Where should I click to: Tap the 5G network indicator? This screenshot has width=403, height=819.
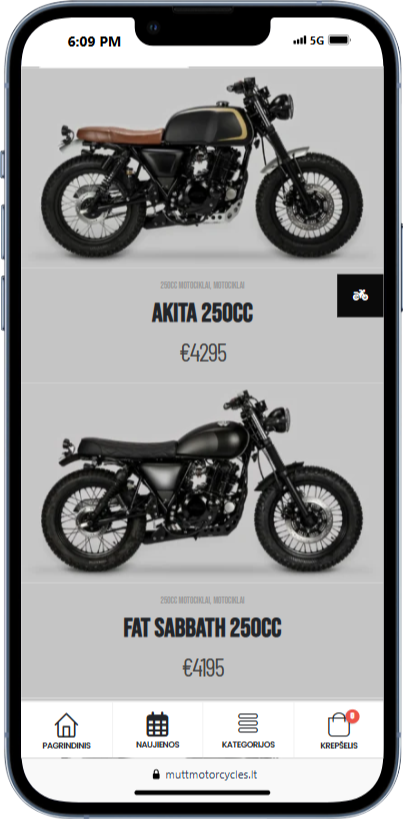click(x=317, y=40)
